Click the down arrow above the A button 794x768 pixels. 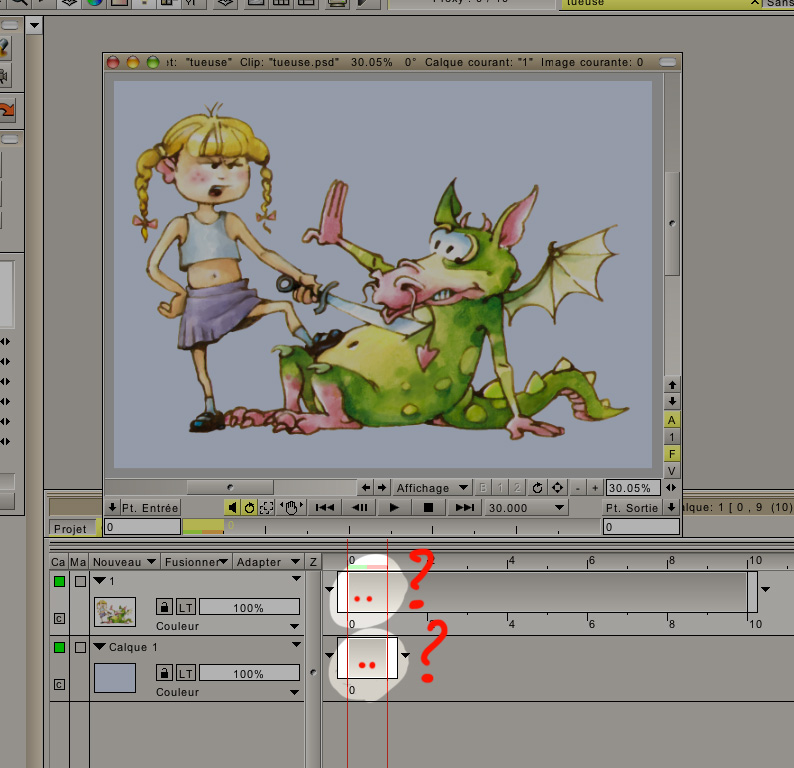coord(672,401)
